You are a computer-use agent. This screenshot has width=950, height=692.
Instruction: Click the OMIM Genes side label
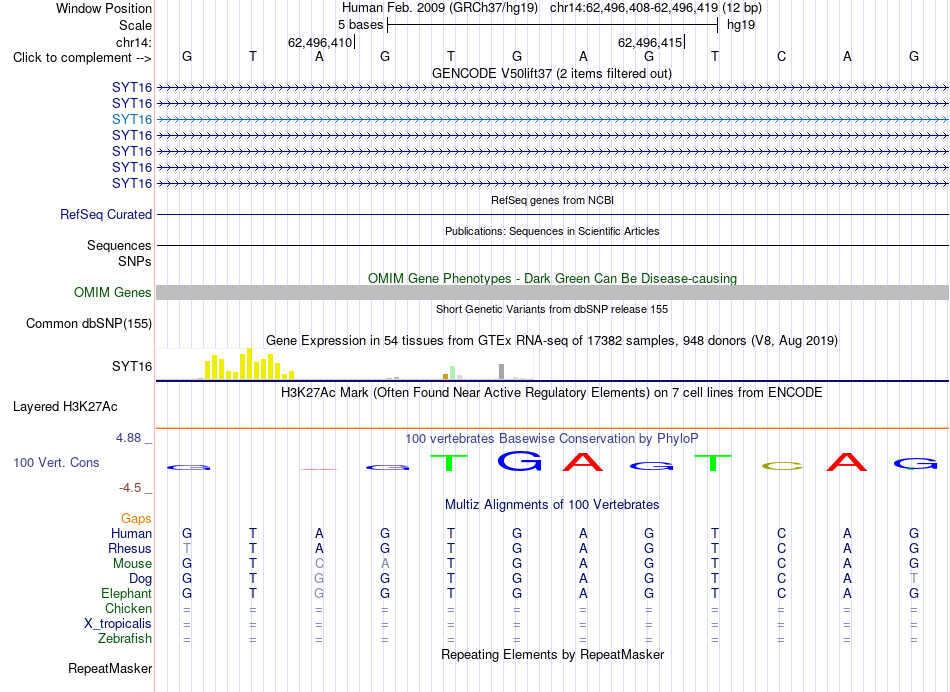pos(112,293)
